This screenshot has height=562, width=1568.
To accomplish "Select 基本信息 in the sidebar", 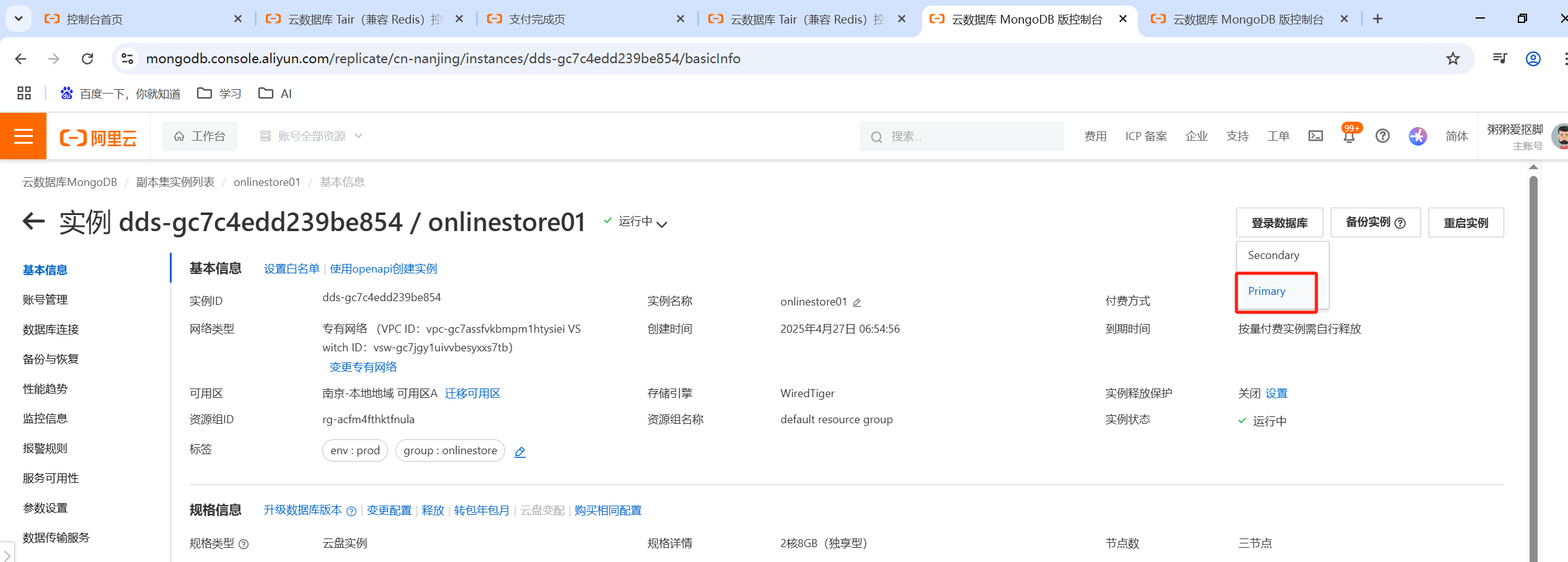I will coord(45,270).
